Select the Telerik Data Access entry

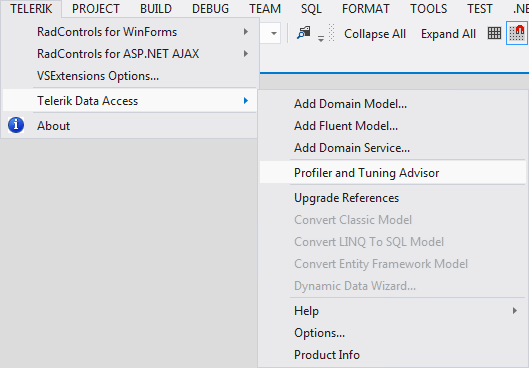(x=130, y=101)
